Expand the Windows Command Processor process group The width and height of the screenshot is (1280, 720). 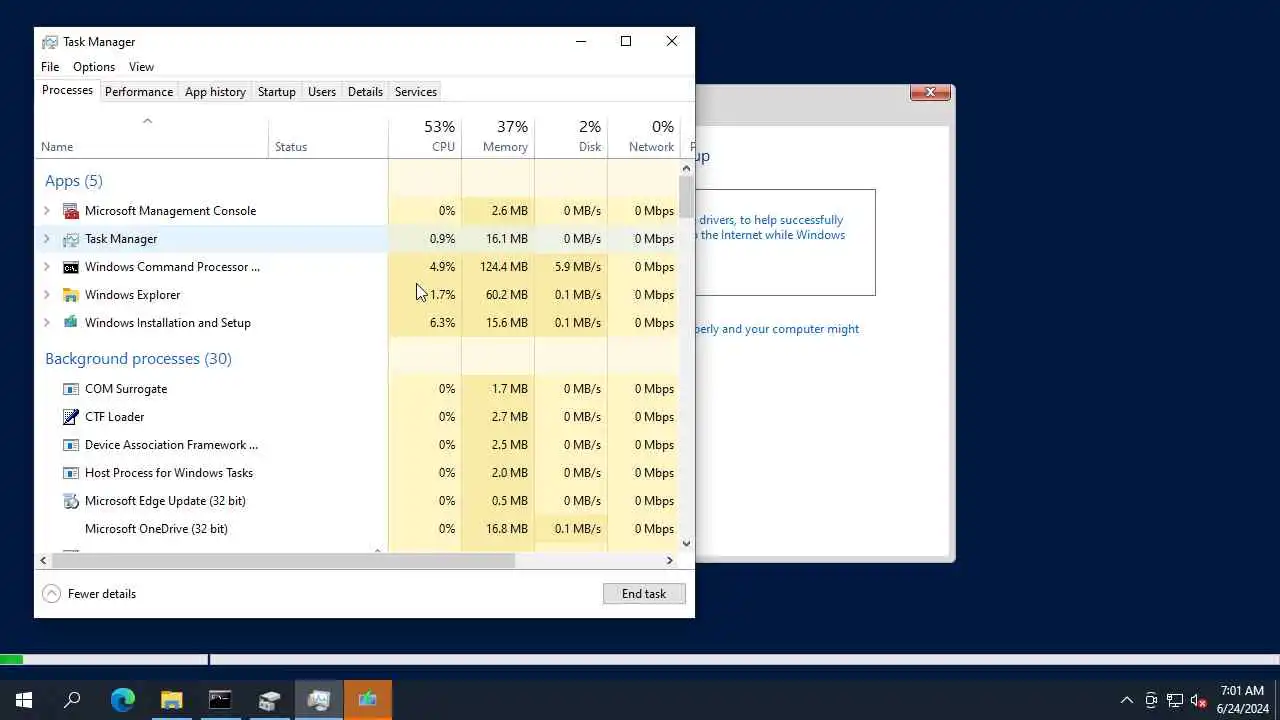[x=47, y=267]
